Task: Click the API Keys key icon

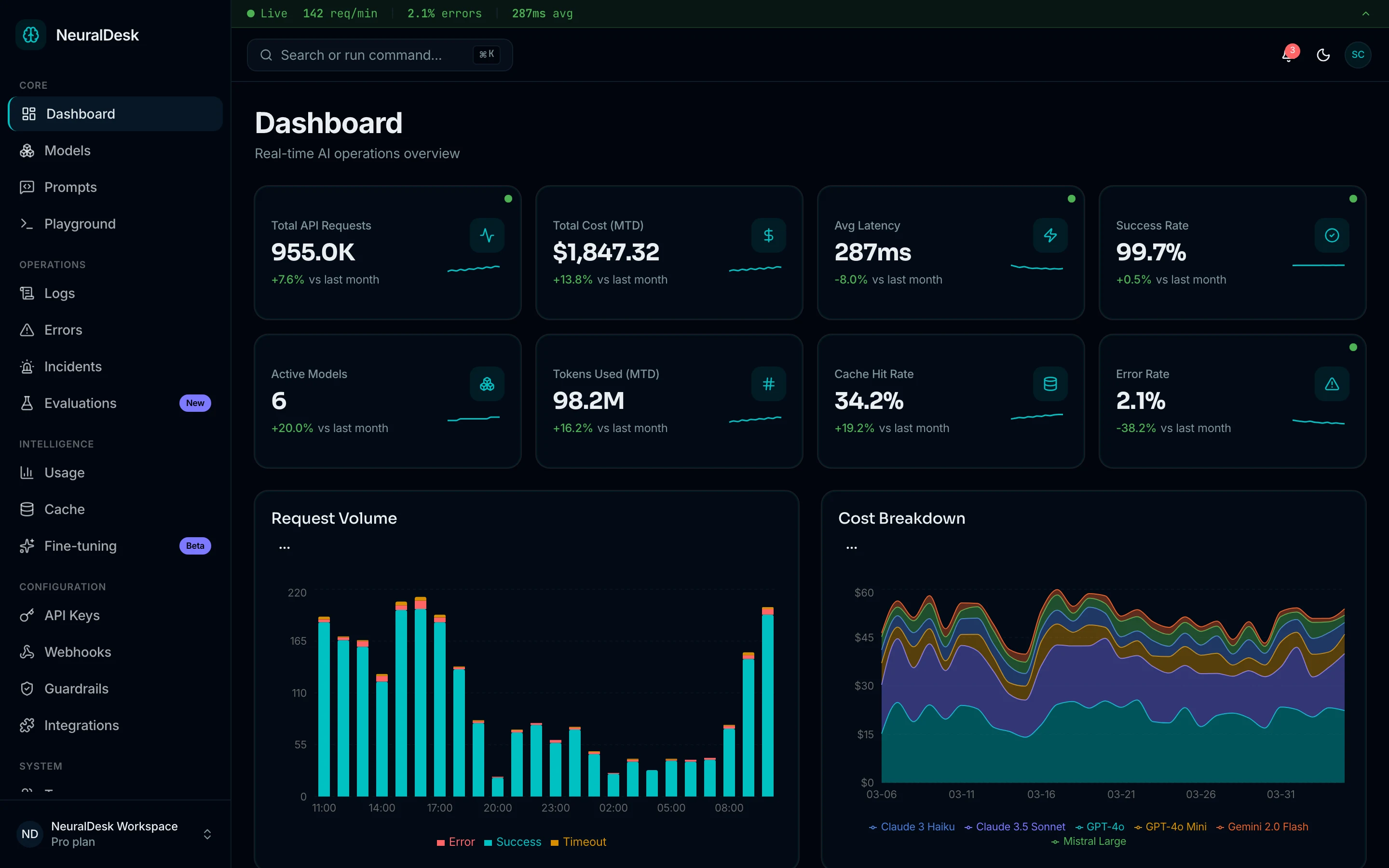Action: pos(27,615)
